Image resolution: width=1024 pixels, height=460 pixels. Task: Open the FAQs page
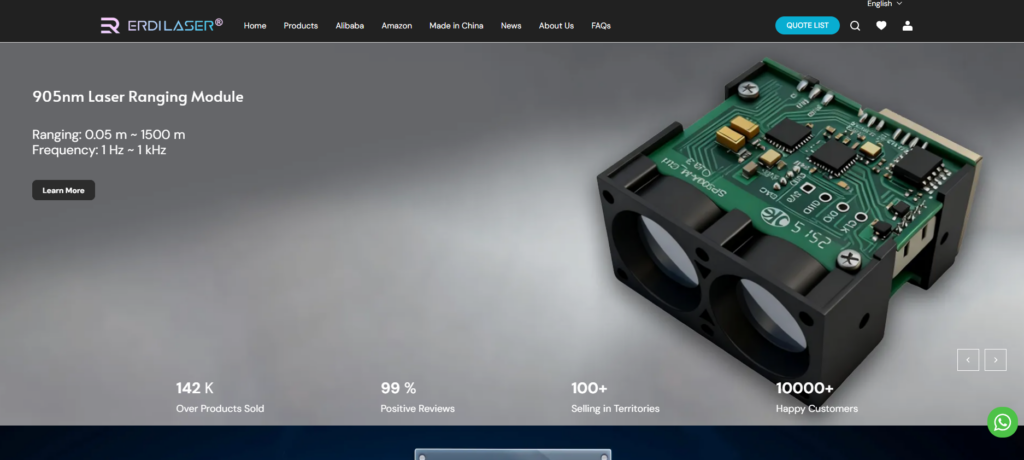coord(601,25)
